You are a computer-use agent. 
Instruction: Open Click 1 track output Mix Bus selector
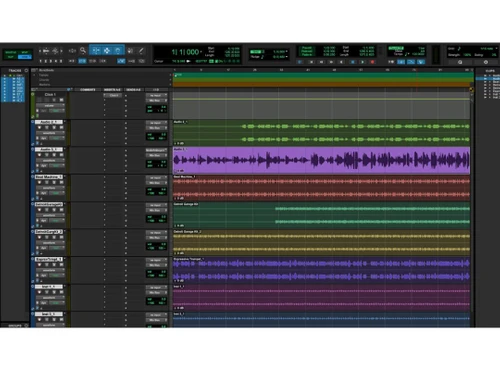156,100
